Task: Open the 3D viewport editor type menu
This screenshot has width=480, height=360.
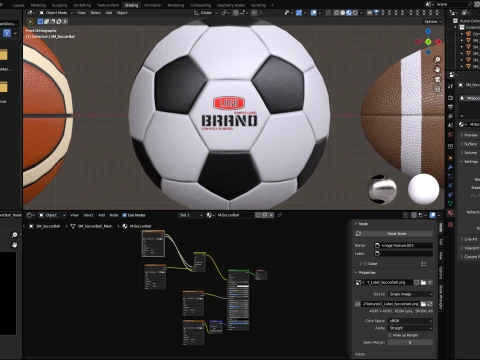Action: click(31, 13)
